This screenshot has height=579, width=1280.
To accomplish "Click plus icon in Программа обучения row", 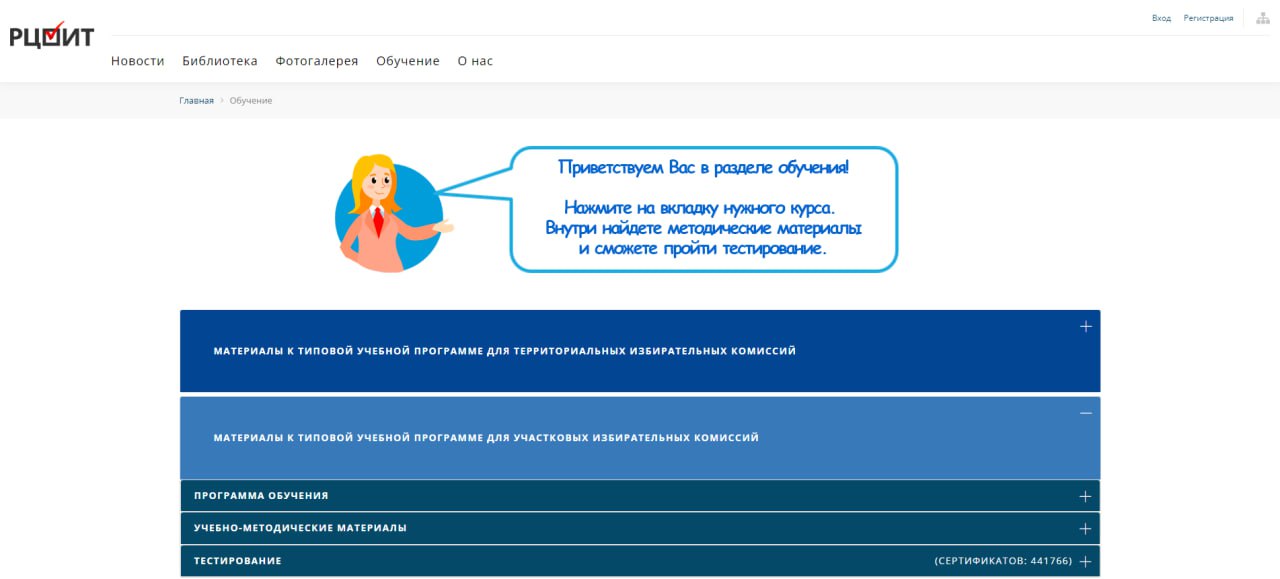I will [1085, 496].
